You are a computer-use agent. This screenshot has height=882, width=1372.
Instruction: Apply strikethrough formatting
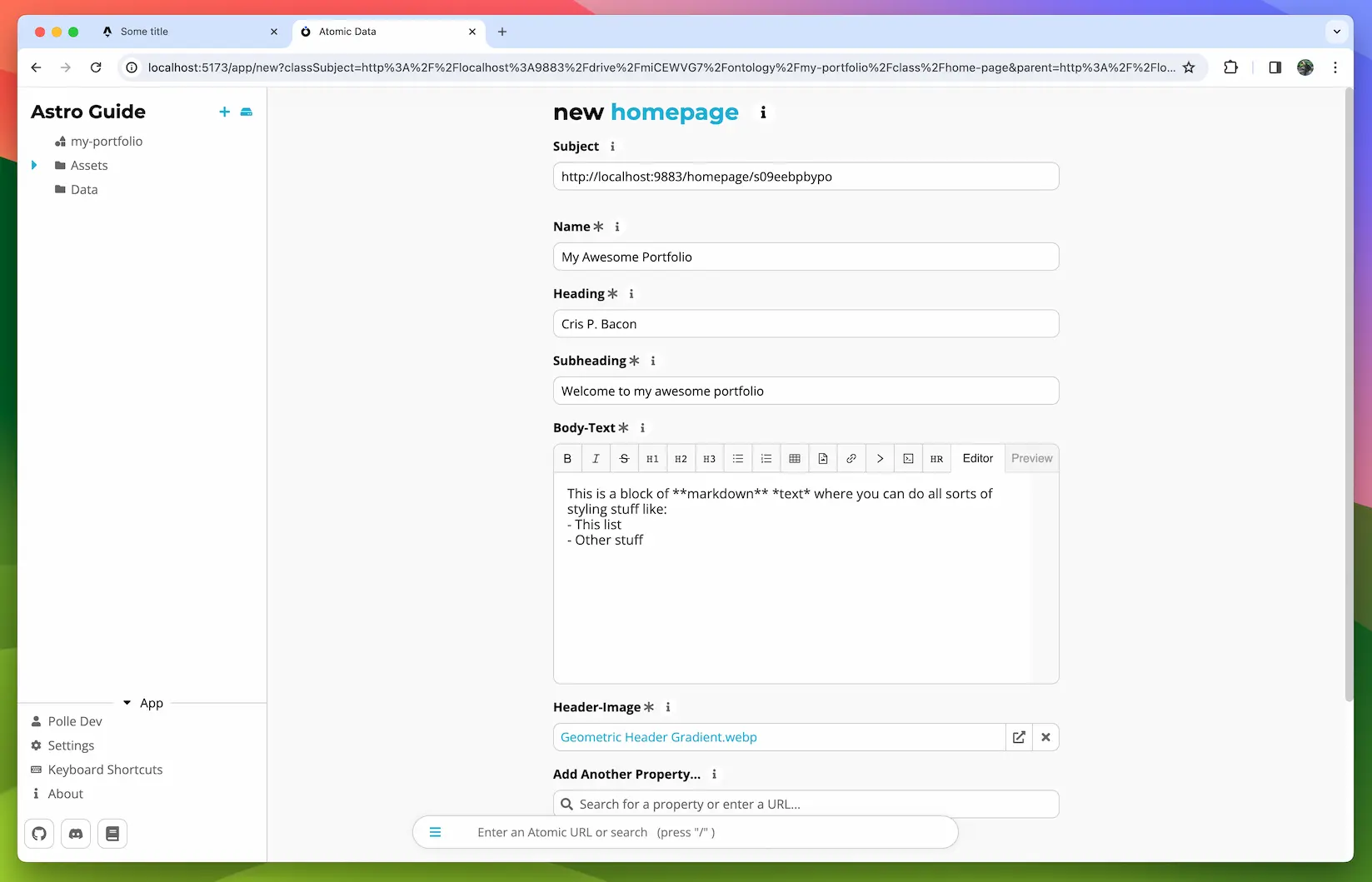click(x=624, y=459)
